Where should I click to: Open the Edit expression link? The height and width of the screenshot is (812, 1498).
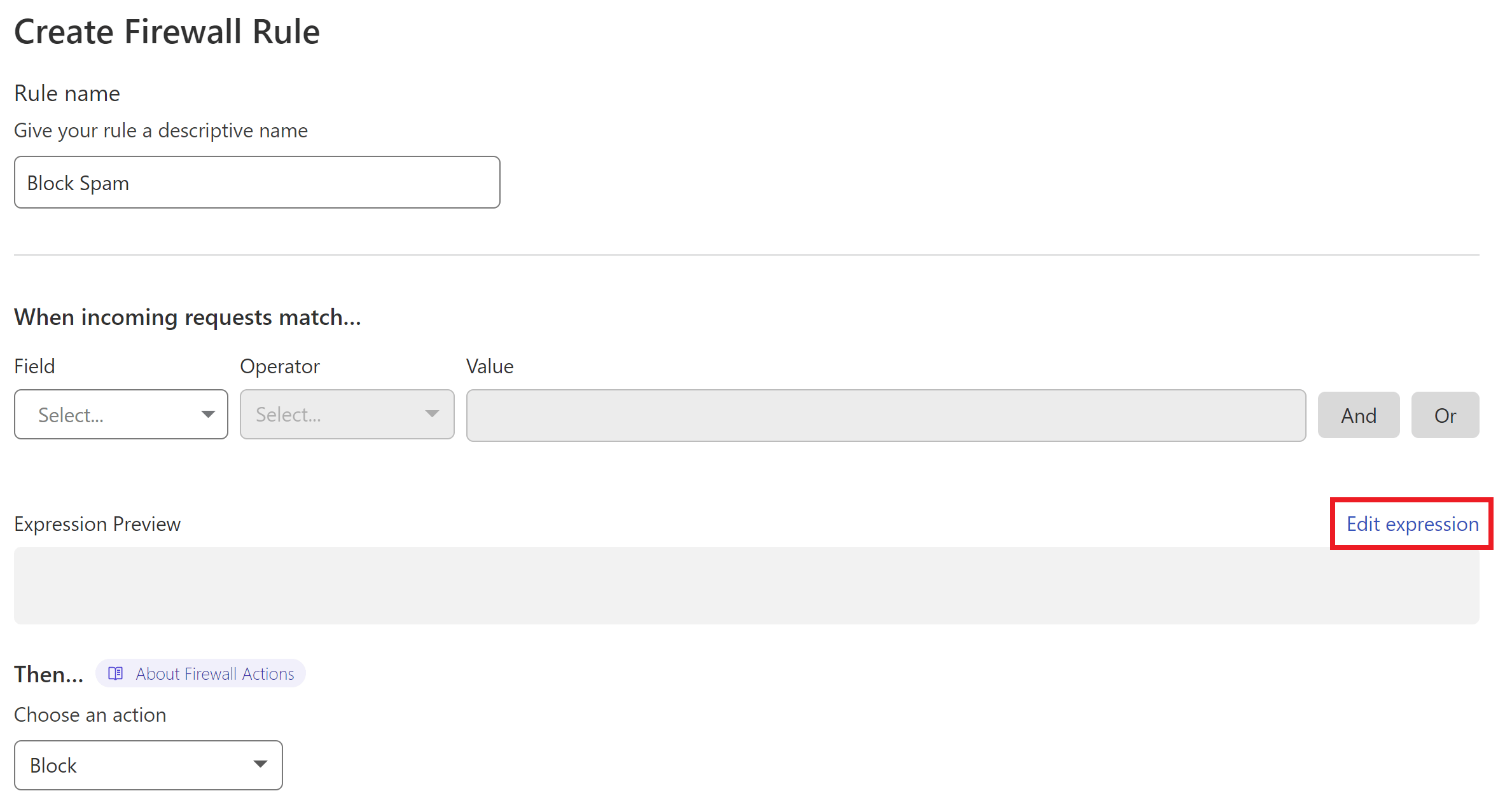(1413, 524)
